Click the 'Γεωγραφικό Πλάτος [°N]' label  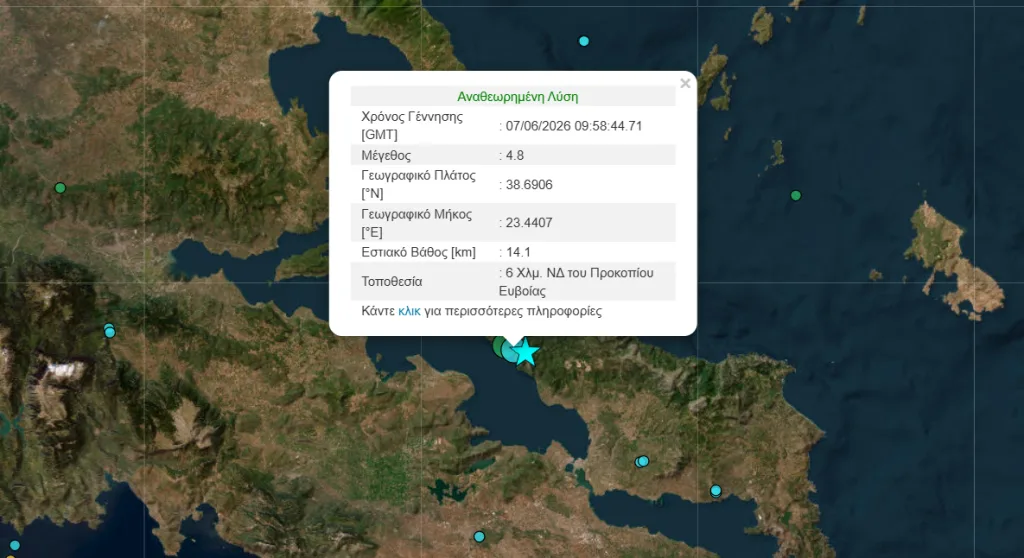pyautogui.click(x=419, y=184)
